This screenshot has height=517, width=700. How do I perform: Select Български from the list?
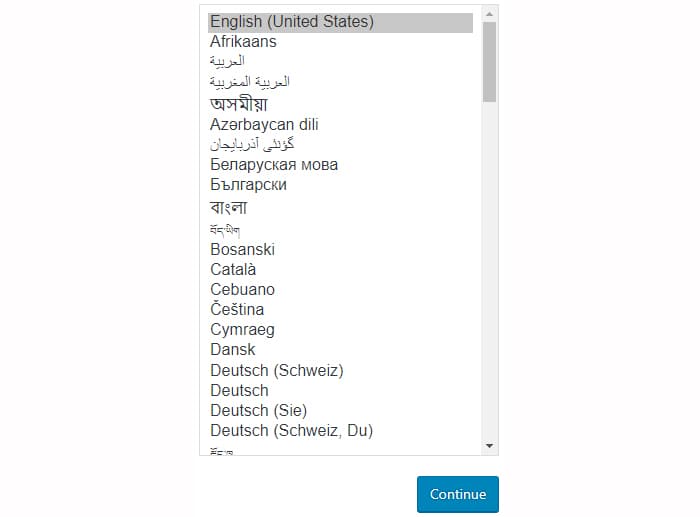(x=340, y=185)
